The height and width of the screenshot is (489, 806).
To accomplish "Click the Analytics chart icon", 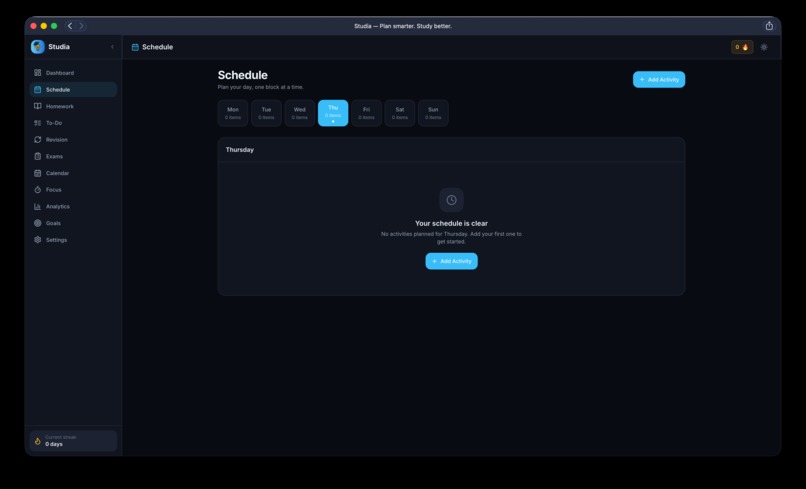I will [38, 206].
